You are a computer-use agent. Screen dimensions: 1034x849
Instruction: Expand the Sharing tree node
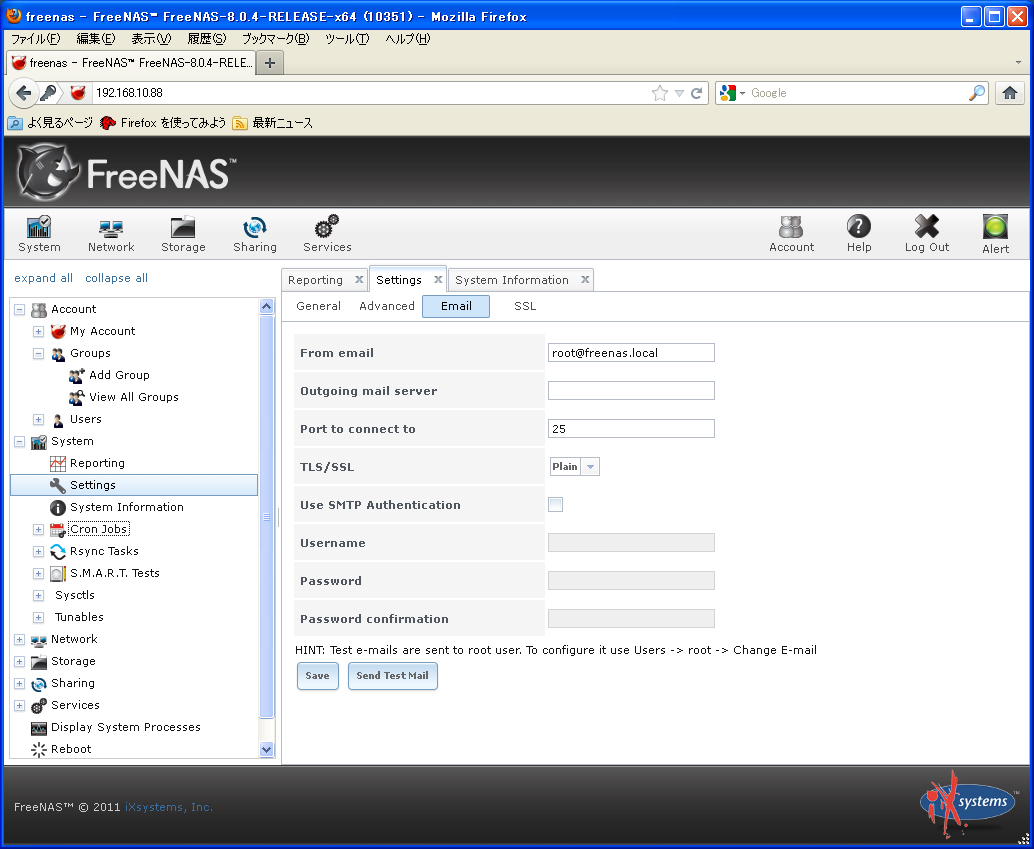(20, 683)
